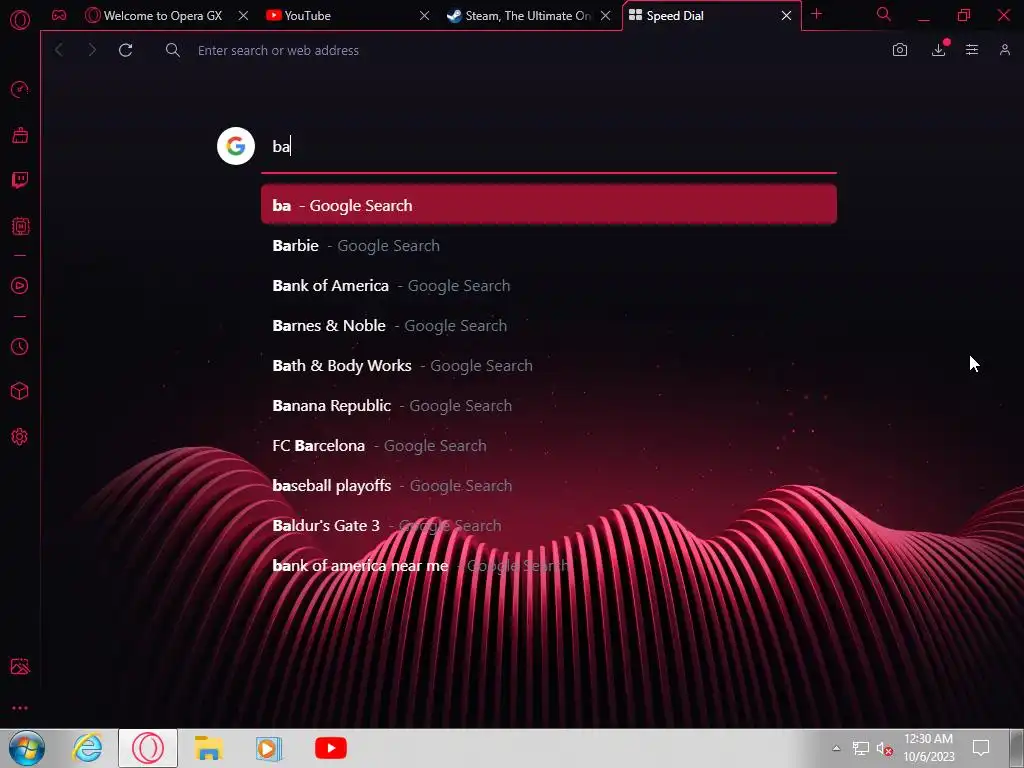The height and width of the screenshot is (768, 1024).
Task: Open the taskbar clock and date
Action: click(x=928, y=748)
